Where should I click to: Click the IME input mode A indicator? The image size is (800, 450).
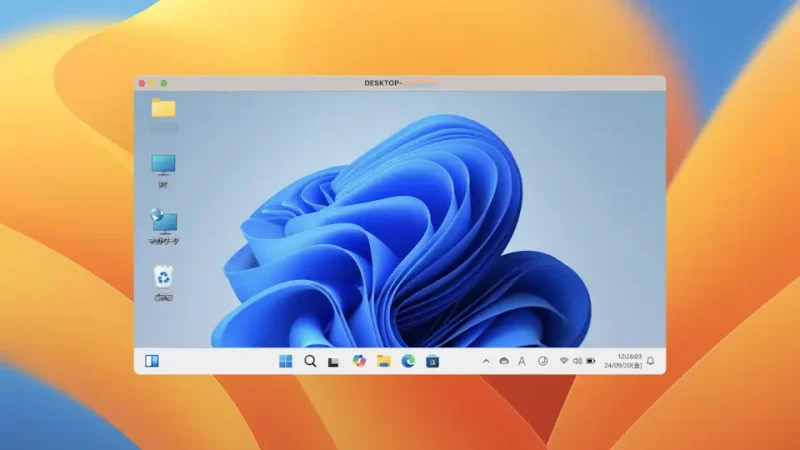click(x=521, y=361)
